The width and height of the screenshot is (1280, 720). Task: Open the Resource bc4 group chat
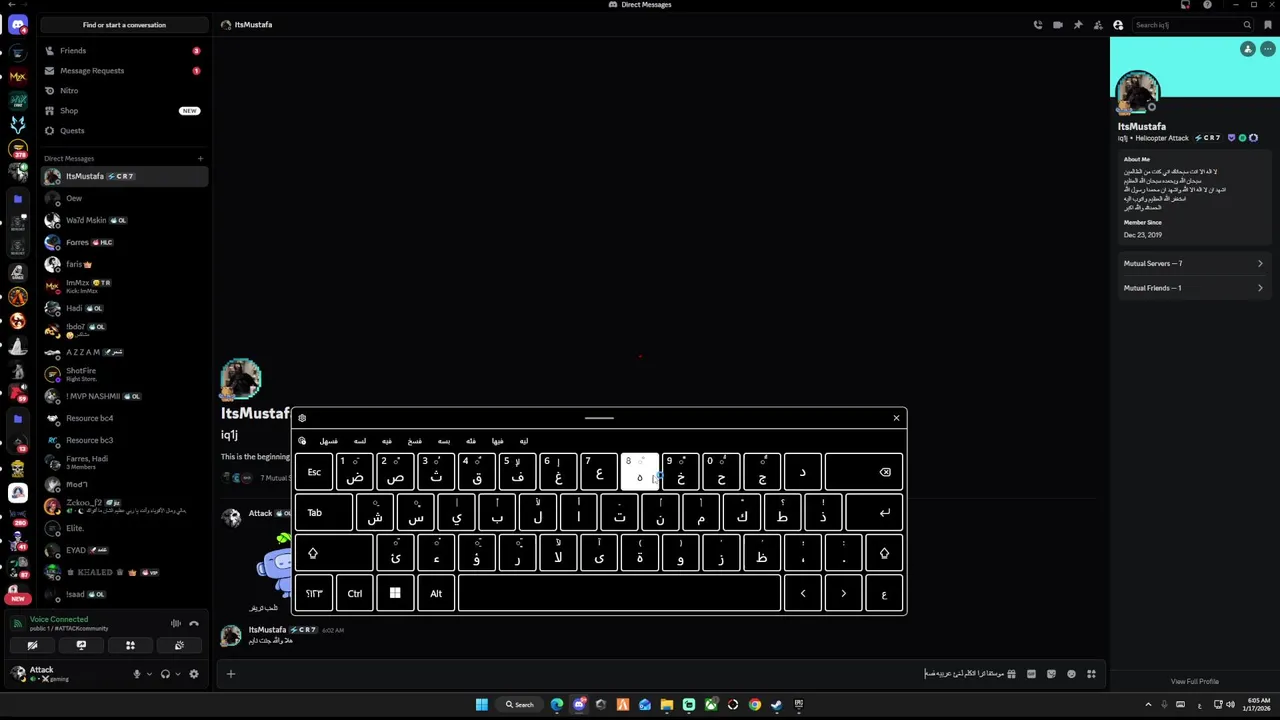pos(125,418)
